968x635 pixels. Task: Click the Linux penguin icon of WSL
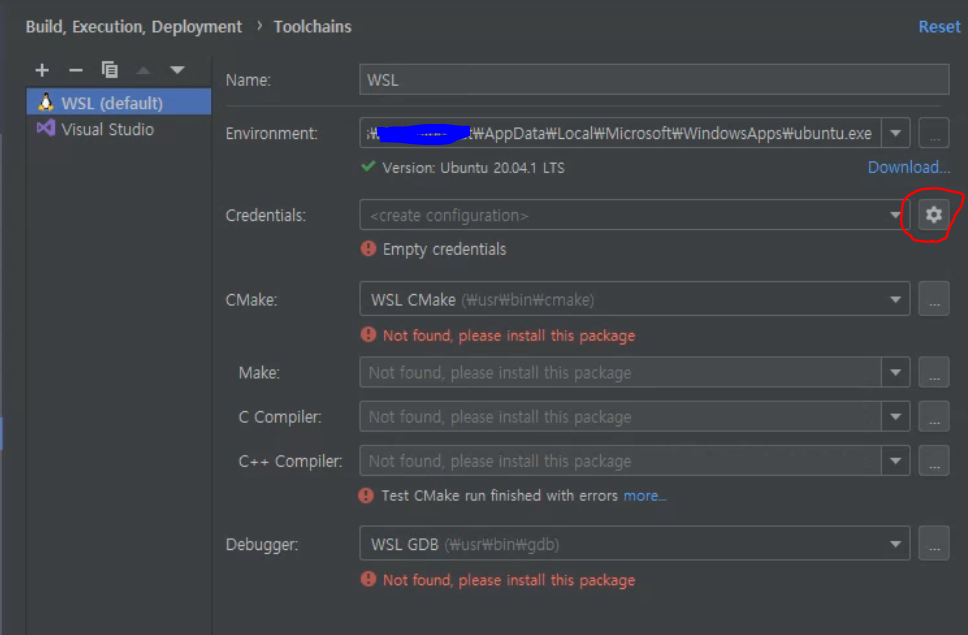tap(46, 102)
